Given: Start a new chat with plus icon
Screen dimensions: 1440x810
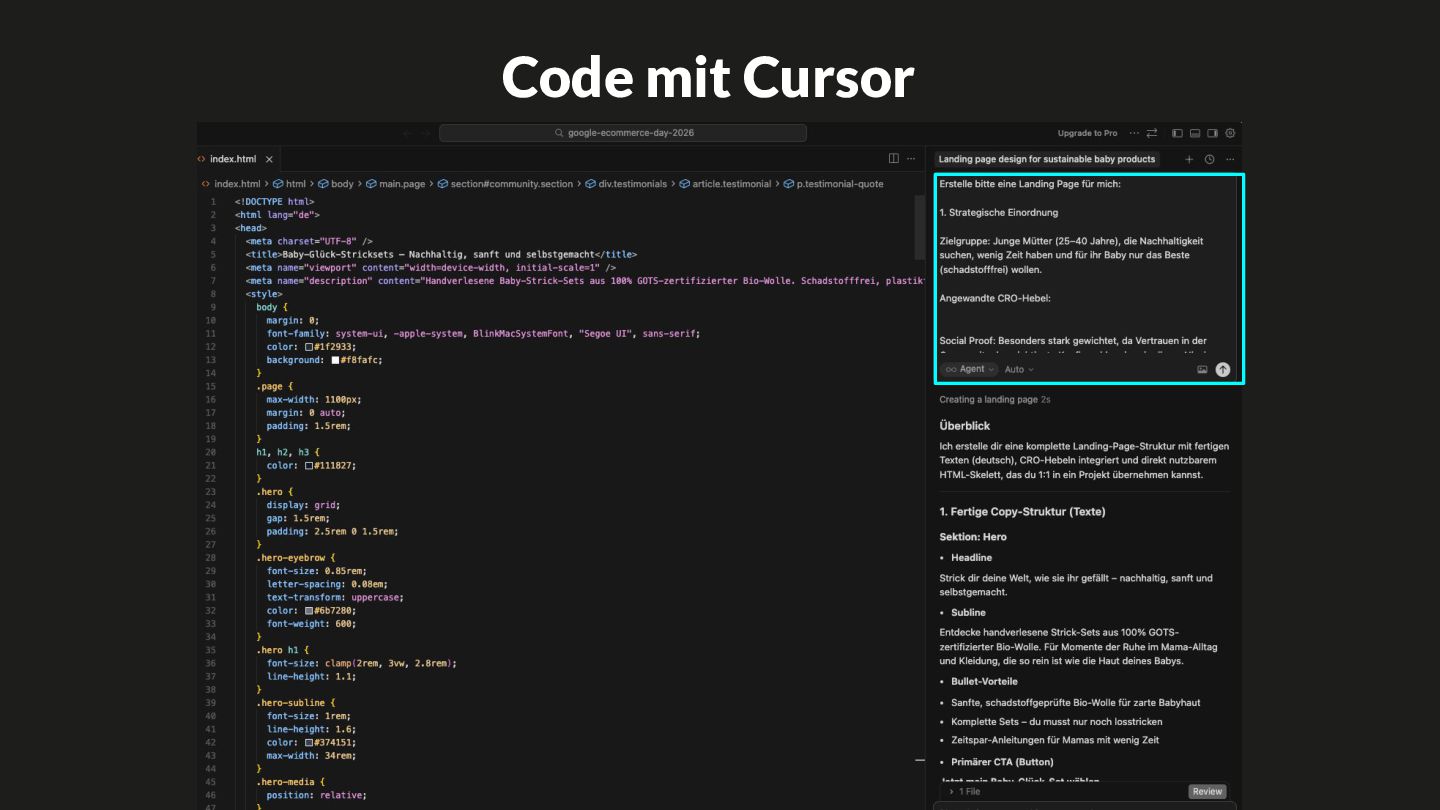Looking at the screenshot, I should click(x=1189, y=159).
